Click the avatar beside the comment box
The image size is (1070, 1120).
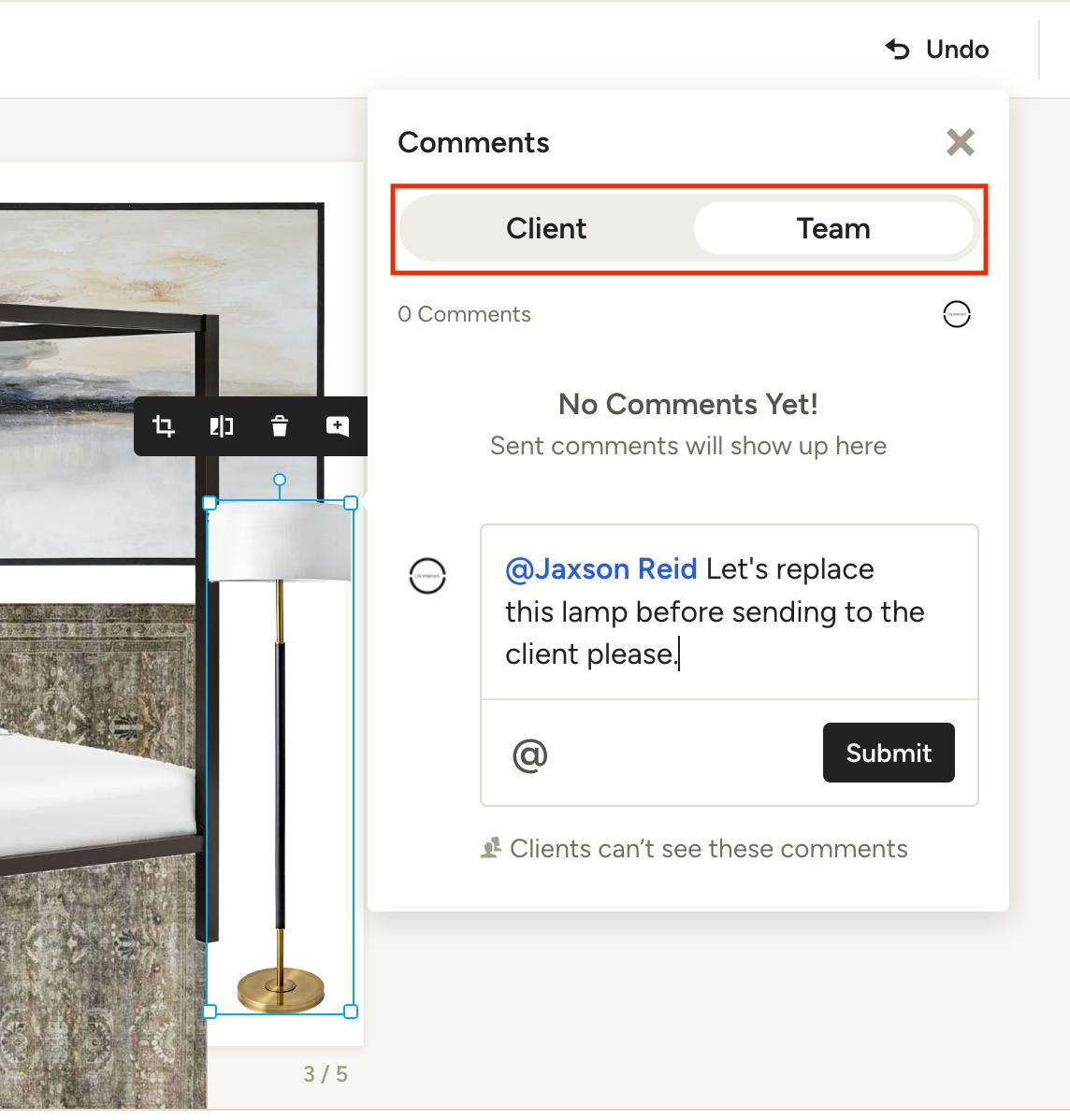click(x=427, y=576)
